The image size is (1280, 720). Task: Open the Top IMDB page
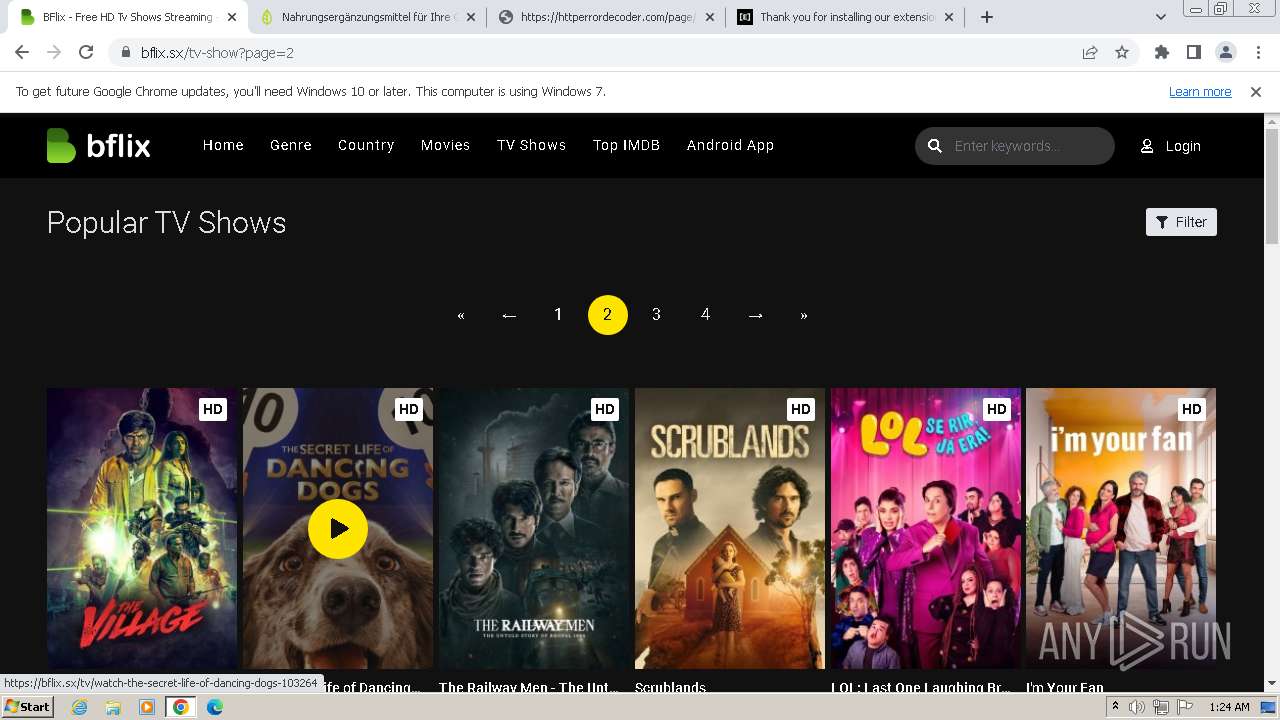[x=626, y=146]
